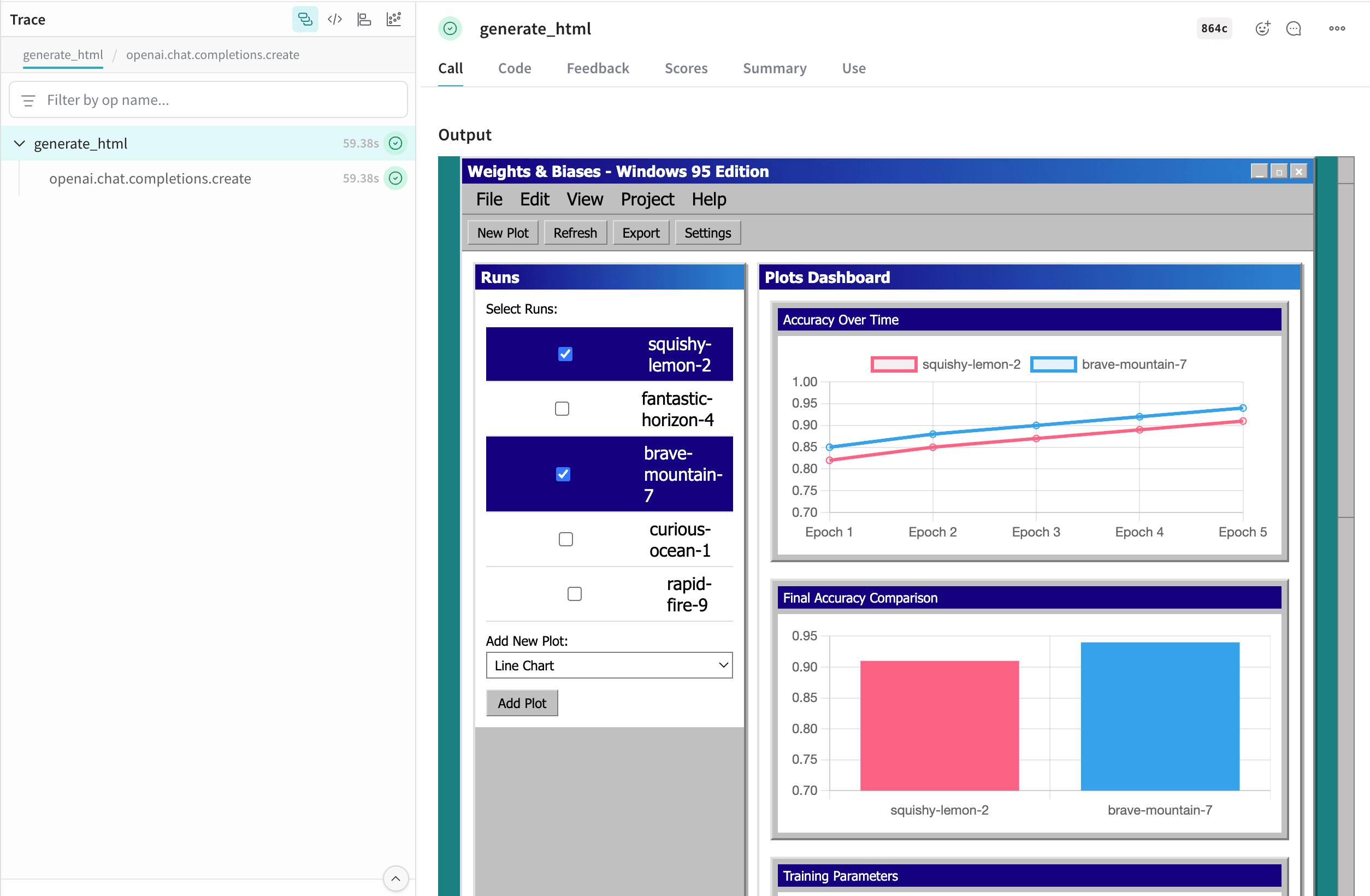Uncheck the squishy-lemon-2 run checkbox
Screen dimensions: 1370x896
(565, 354)
